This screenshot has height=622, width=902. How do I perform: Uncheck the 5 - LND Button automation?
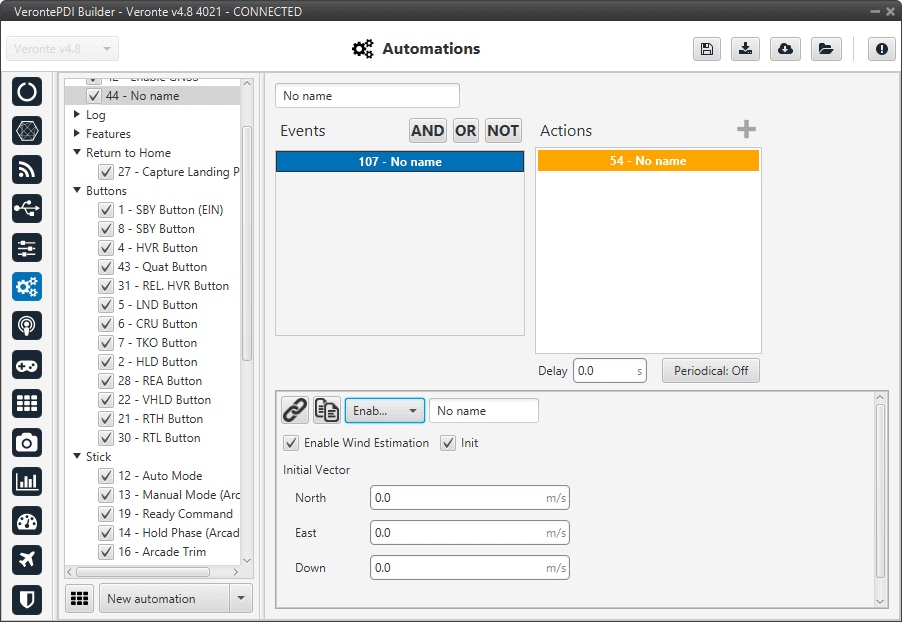coord(105,305)
